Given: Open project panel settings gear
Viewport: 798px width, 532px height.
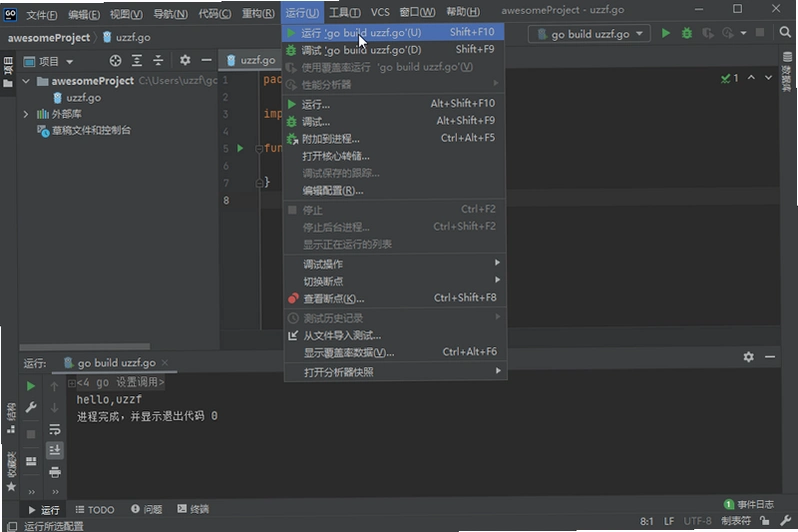Looking at the screenshot, I should [x=185, y=61].
